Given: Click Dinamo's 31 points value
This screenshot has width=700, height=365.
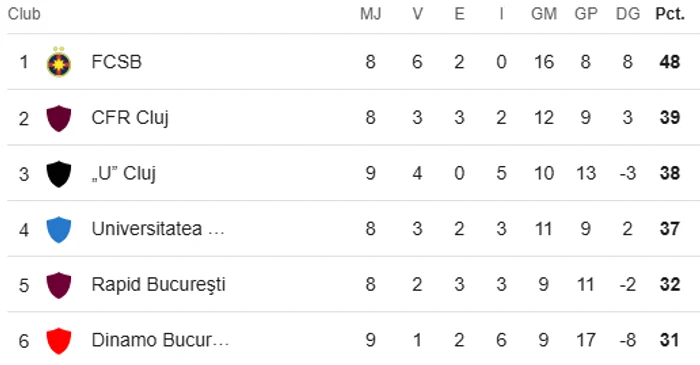Looking at the screenshot, I should tap(670, 340).
